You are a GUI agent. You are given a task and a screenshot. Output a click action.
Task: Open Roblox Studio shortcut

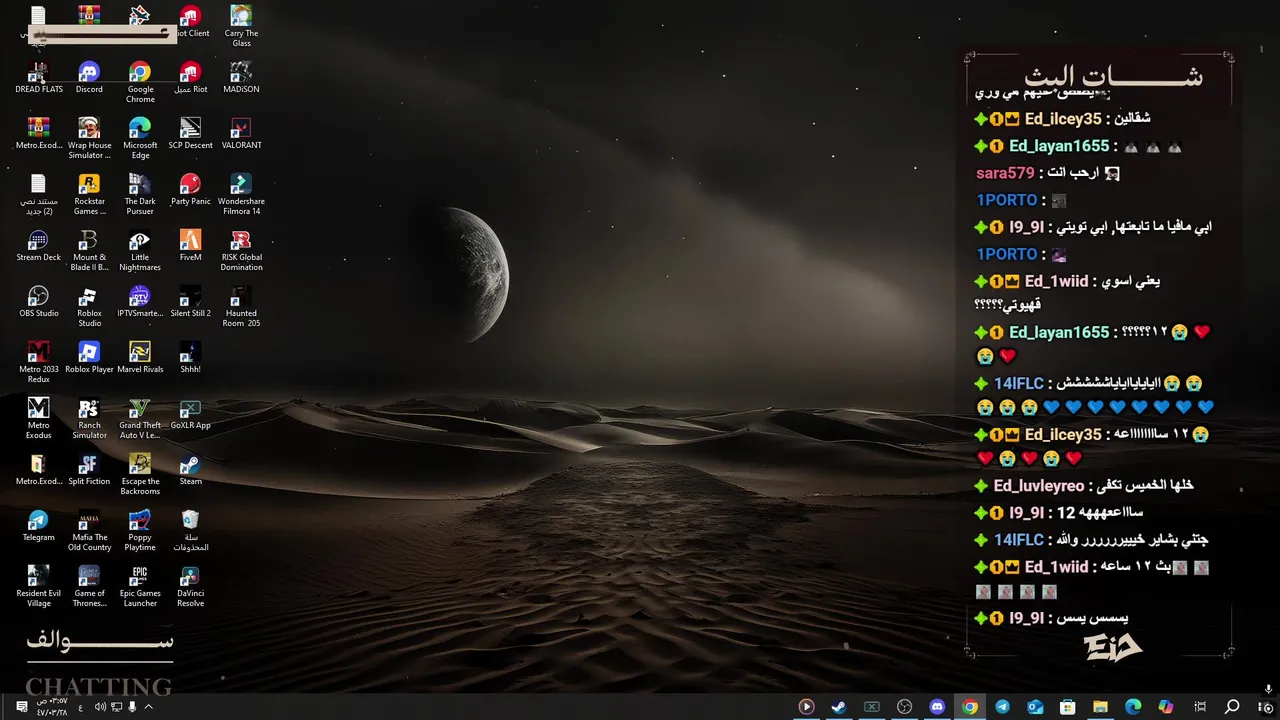click(x=89, y=307)
